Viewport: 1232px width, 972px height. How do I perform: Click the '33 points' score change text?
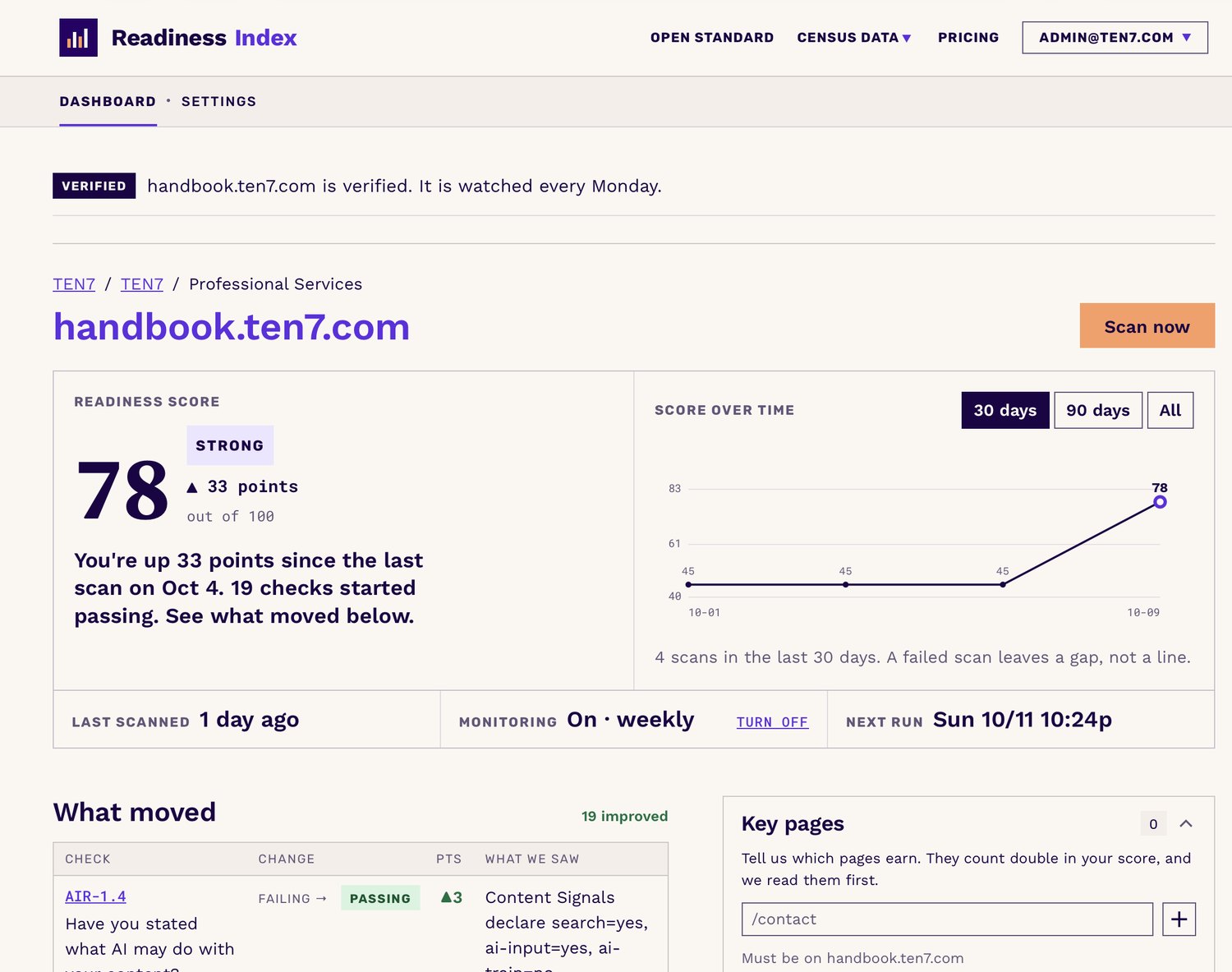[253, 486]
